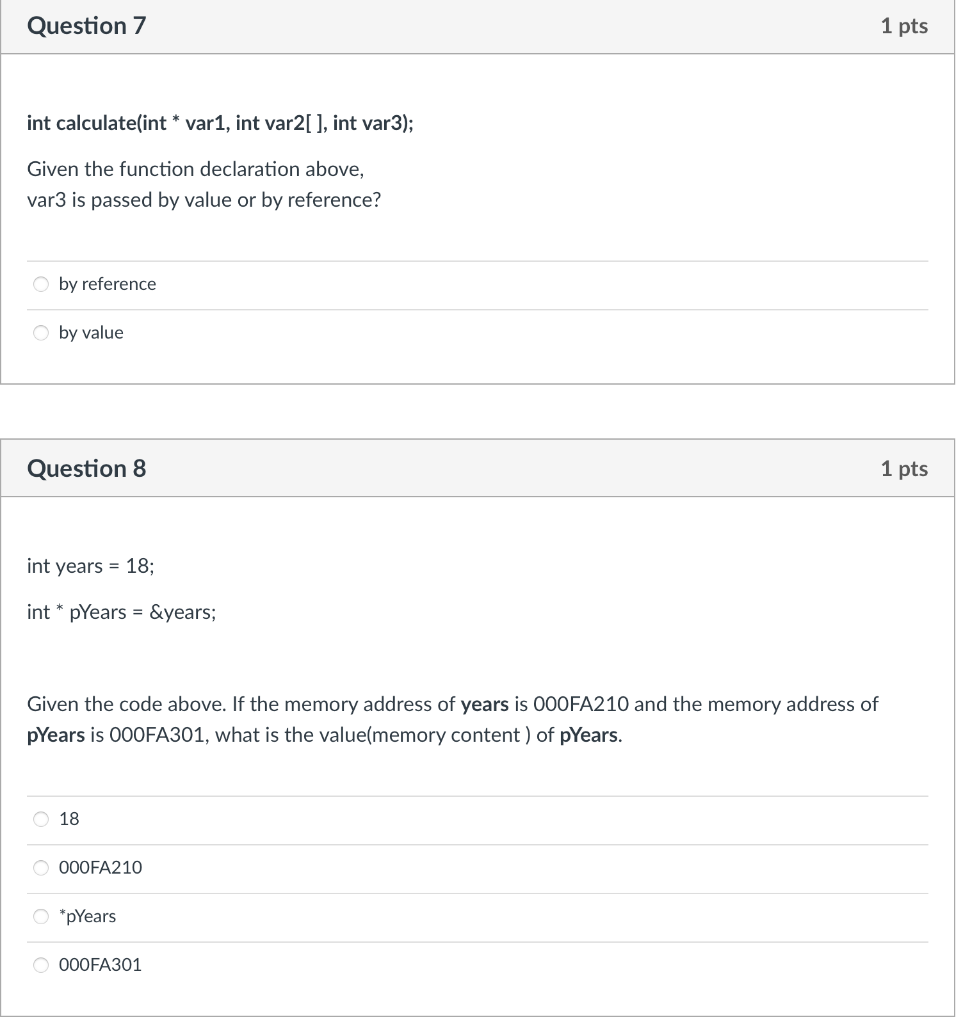Click the Question 8 header
This screenshot has width=963, height=1024.
tap(86, 467)
